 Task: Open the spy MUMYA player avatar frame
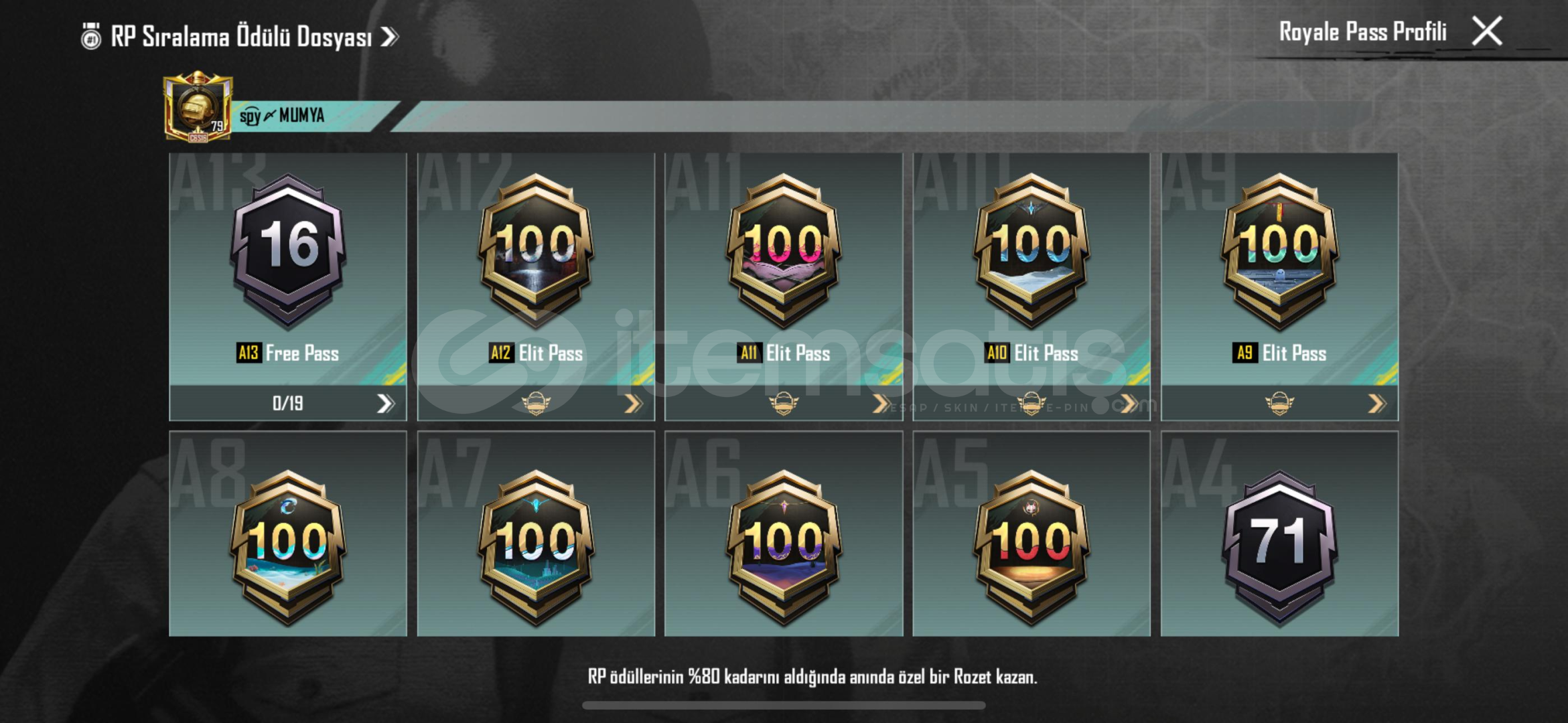198,107
